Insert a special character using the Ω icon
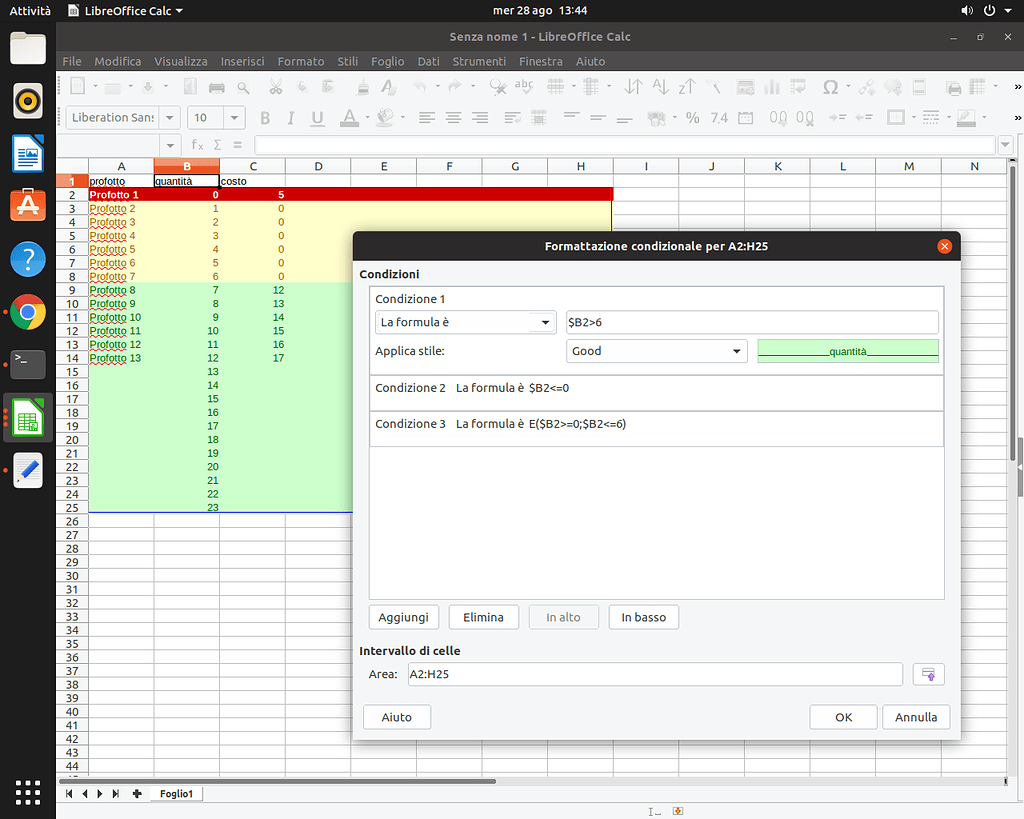 click(830, 87)
